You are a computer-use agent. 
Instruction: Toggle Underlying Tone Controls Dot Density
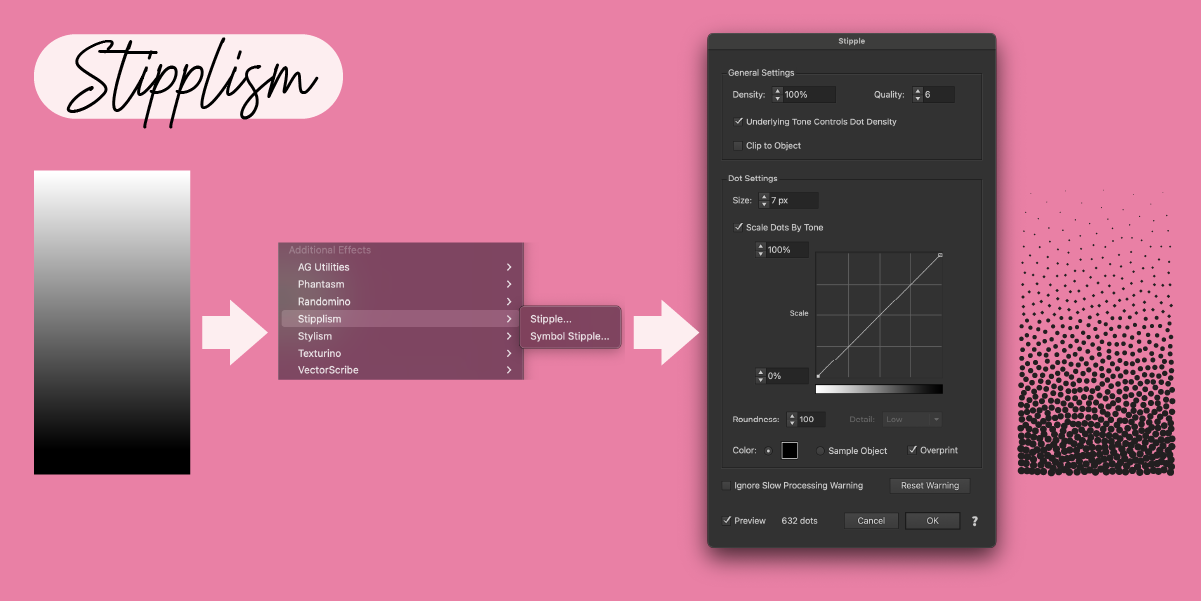tap(738, 121)
